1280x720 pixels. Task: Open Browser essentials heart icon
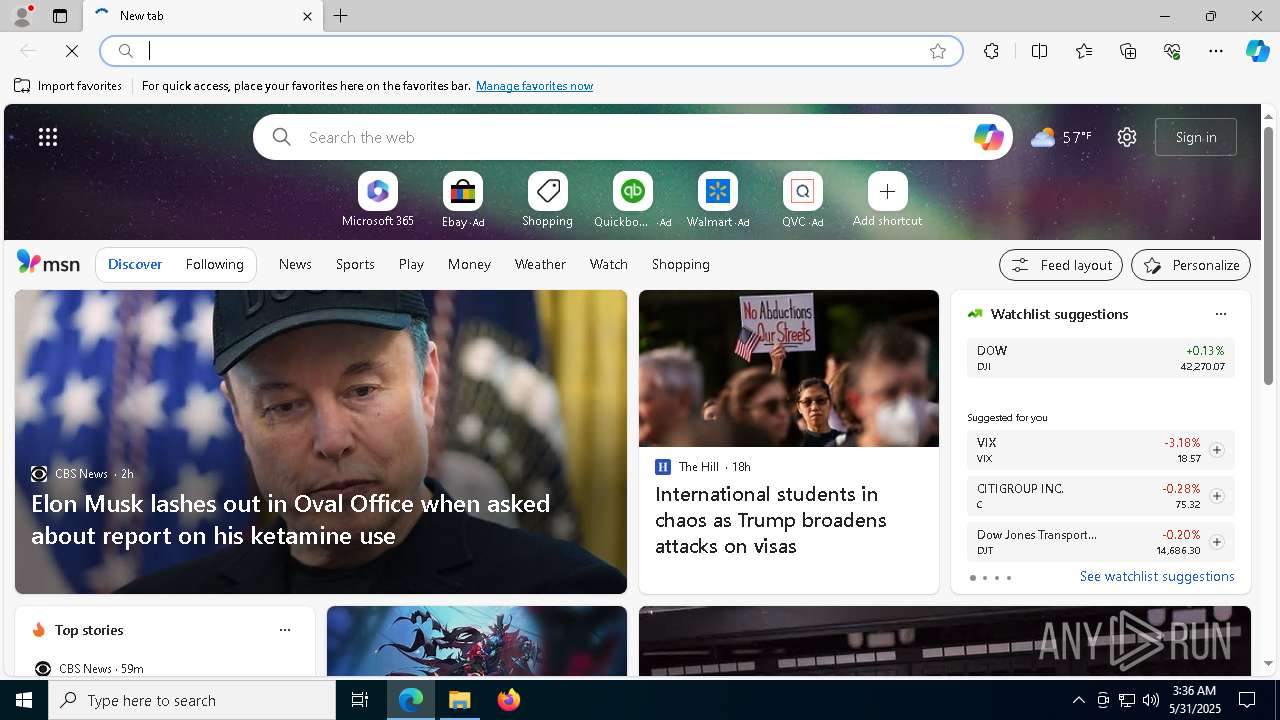click(1172, 51)
